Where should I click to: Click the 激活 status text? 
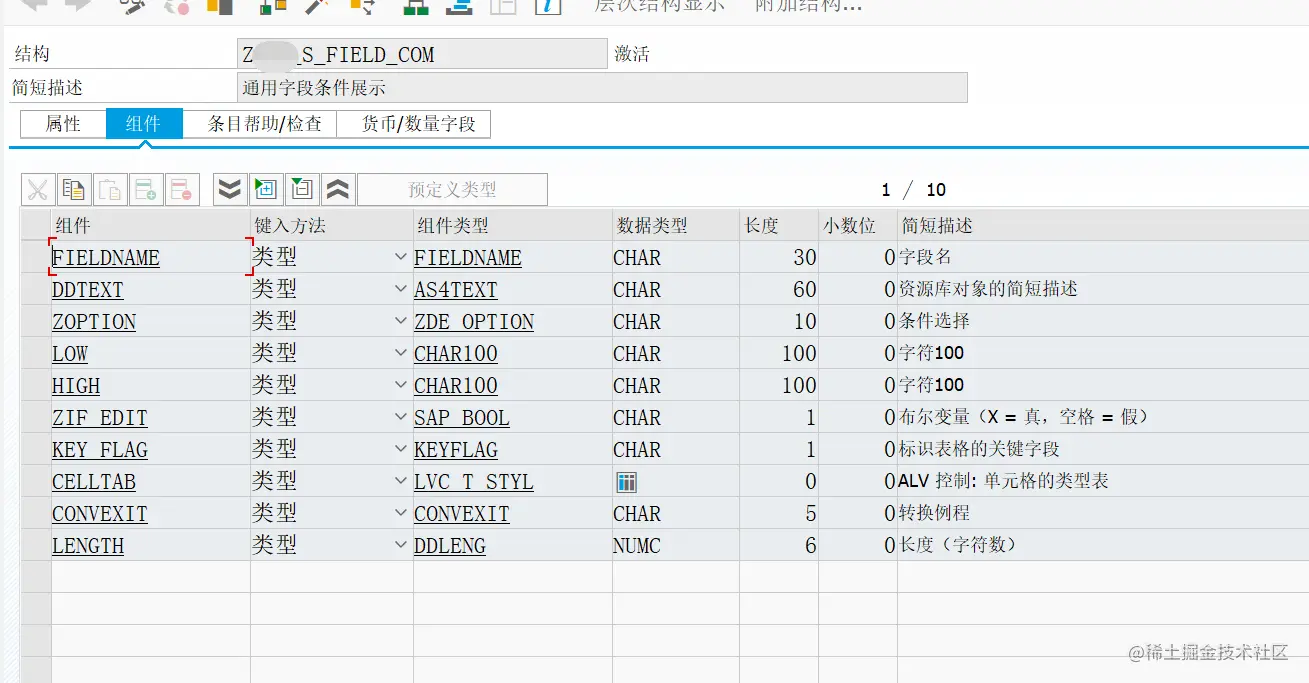coord(632,54)
